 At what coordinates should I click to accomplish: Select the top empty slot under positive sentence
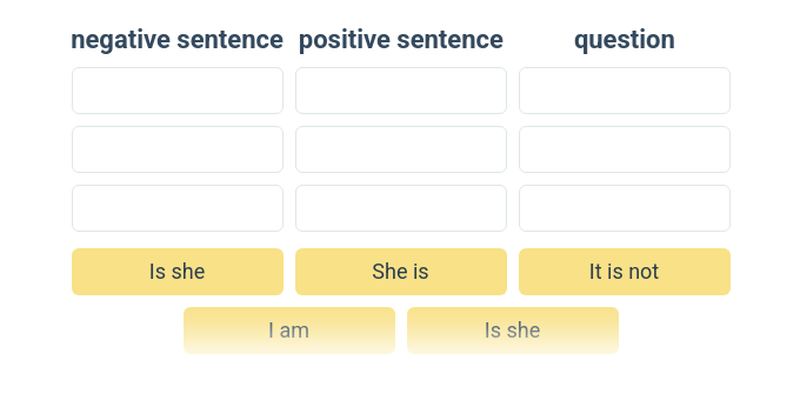click(401, 91)
